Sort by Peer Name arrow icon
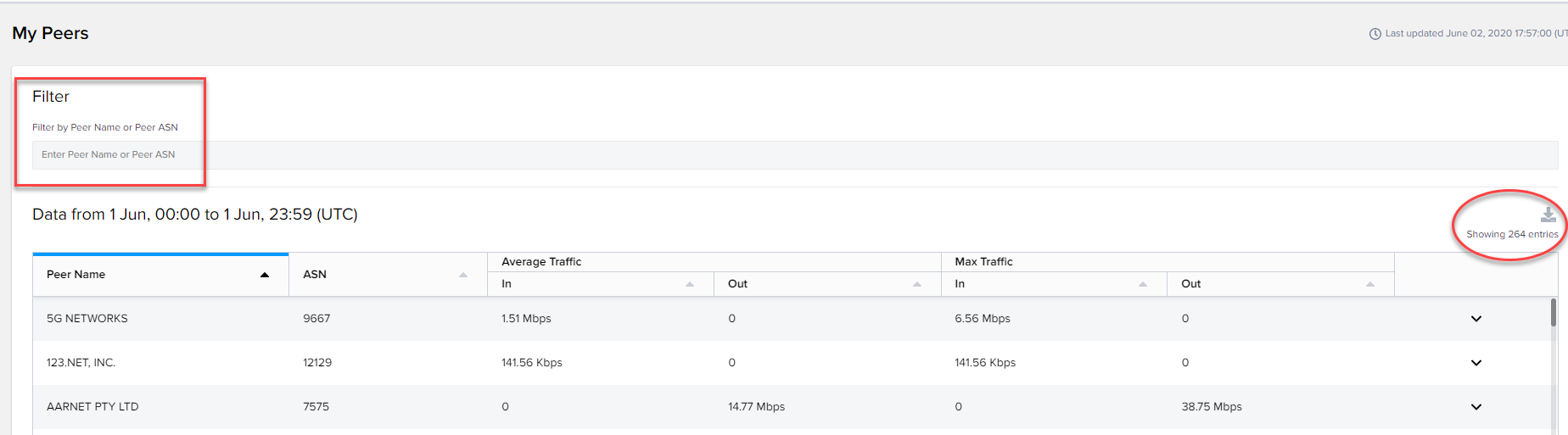Image resolution: width=1568 pixels, height=435 pixels. (265, 275)
